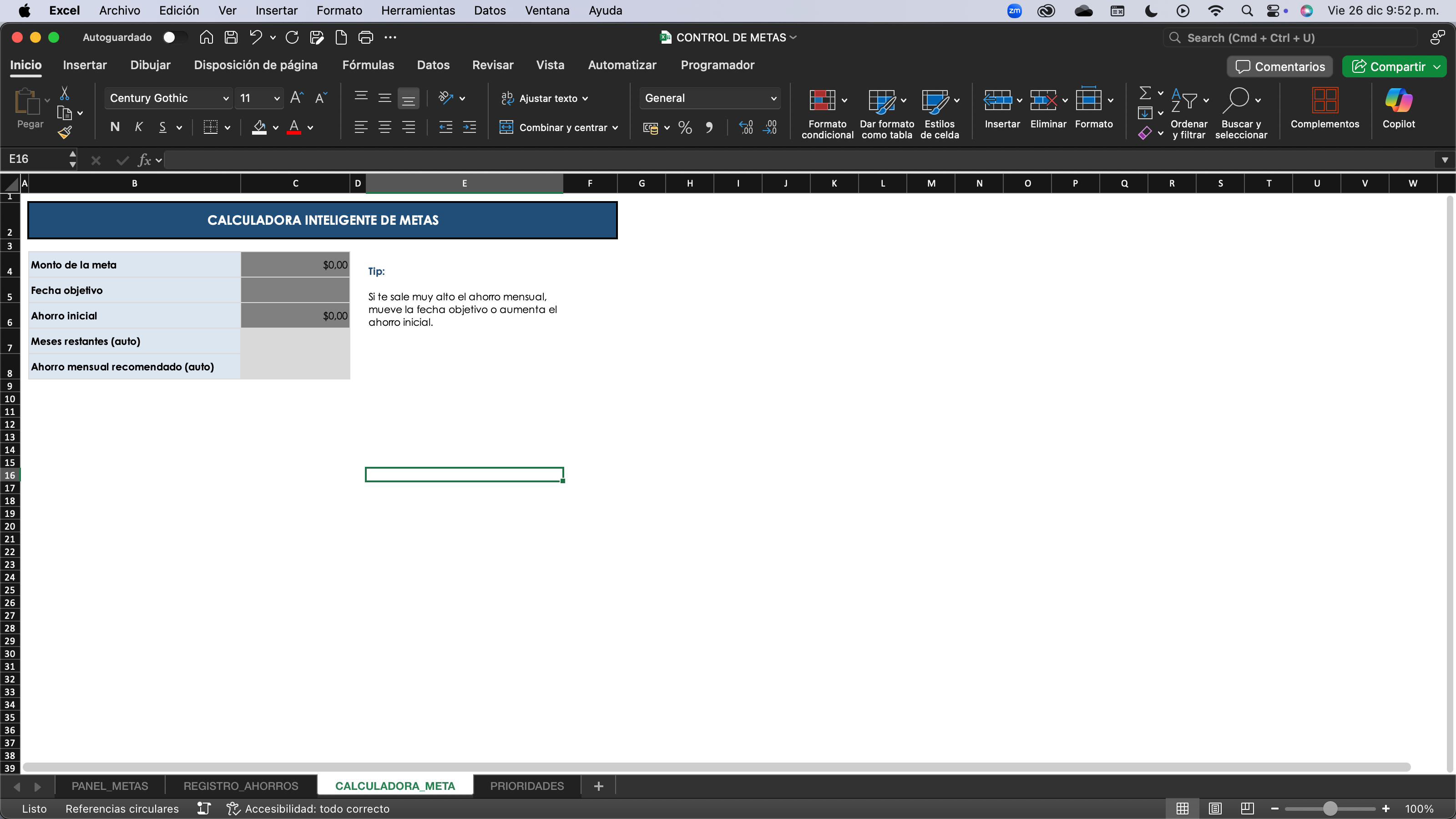Open the PRIORIDADES sheet tab
This screenshot has width=1456, height=819.
(x=526, y=786)
